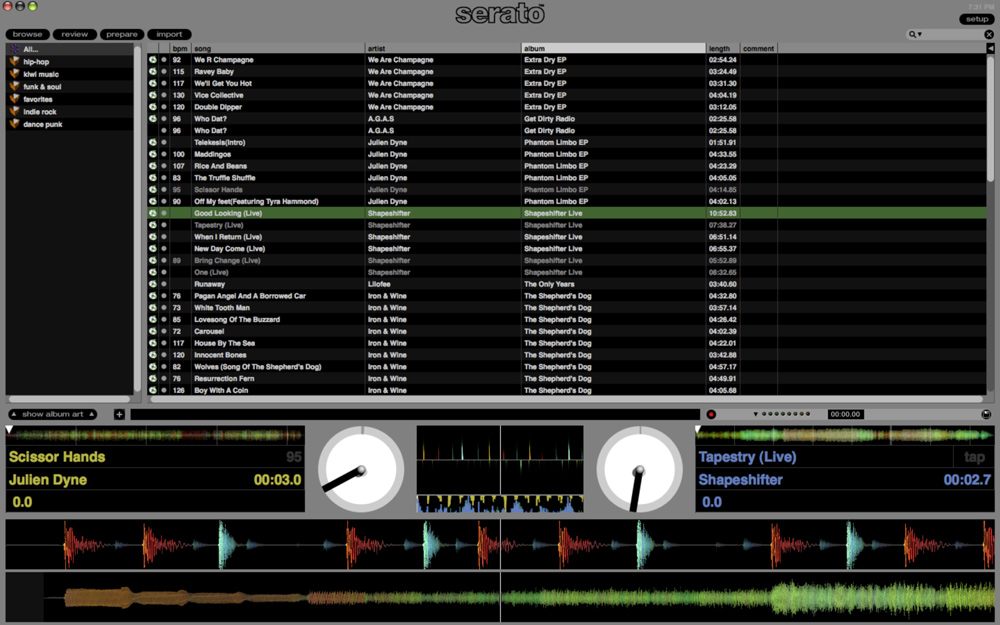Clear the search with the X icon
The height and width of the screenshot is (625, 1000).
(989, 34)
